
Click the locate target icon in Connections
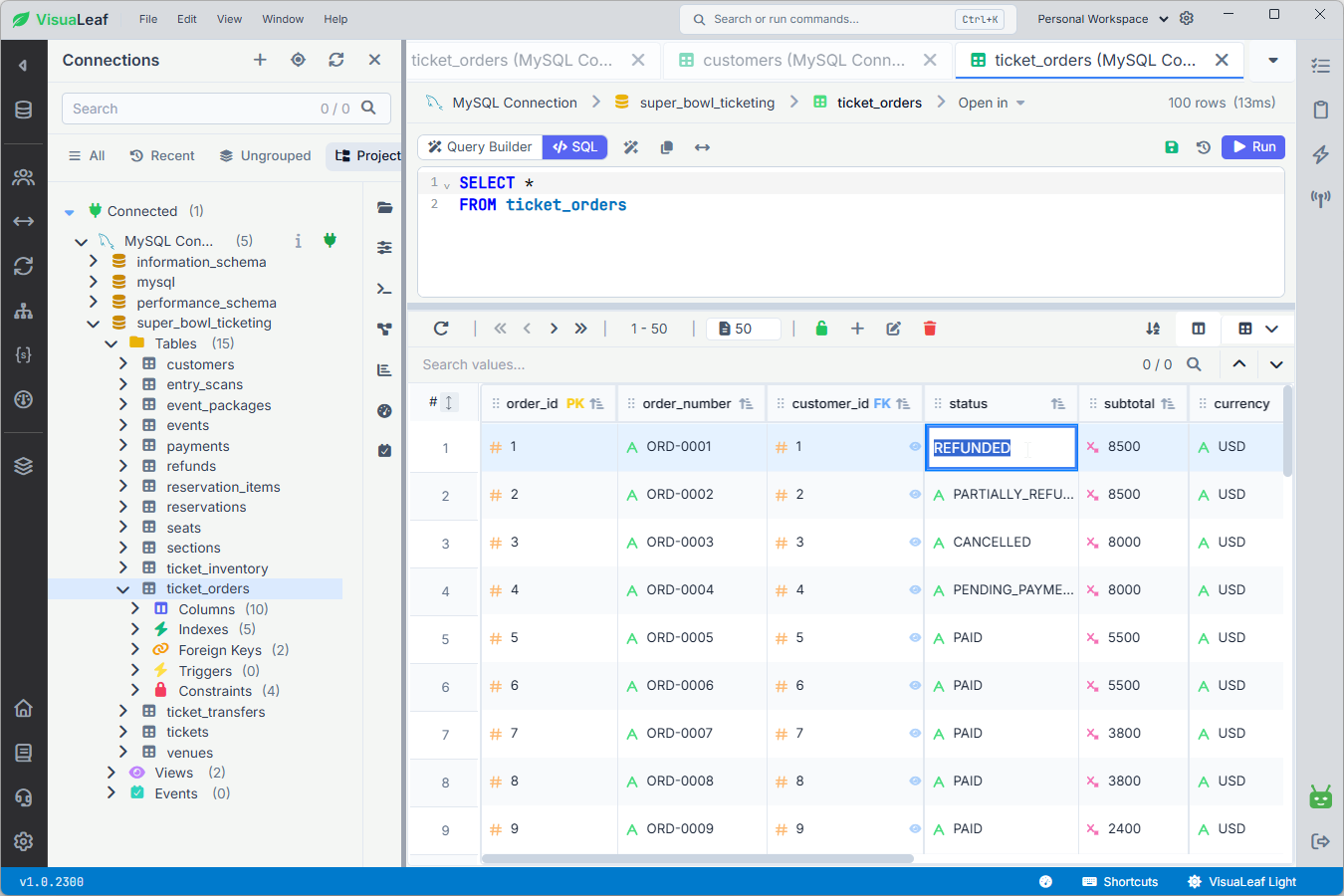point(298,60)
